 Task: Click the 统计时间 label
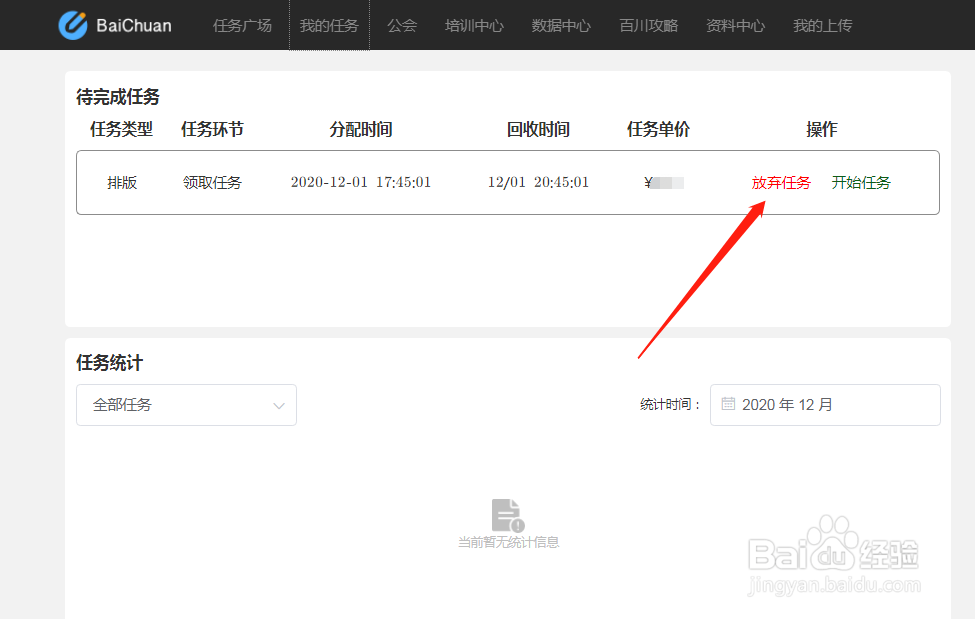coord(670,405)
